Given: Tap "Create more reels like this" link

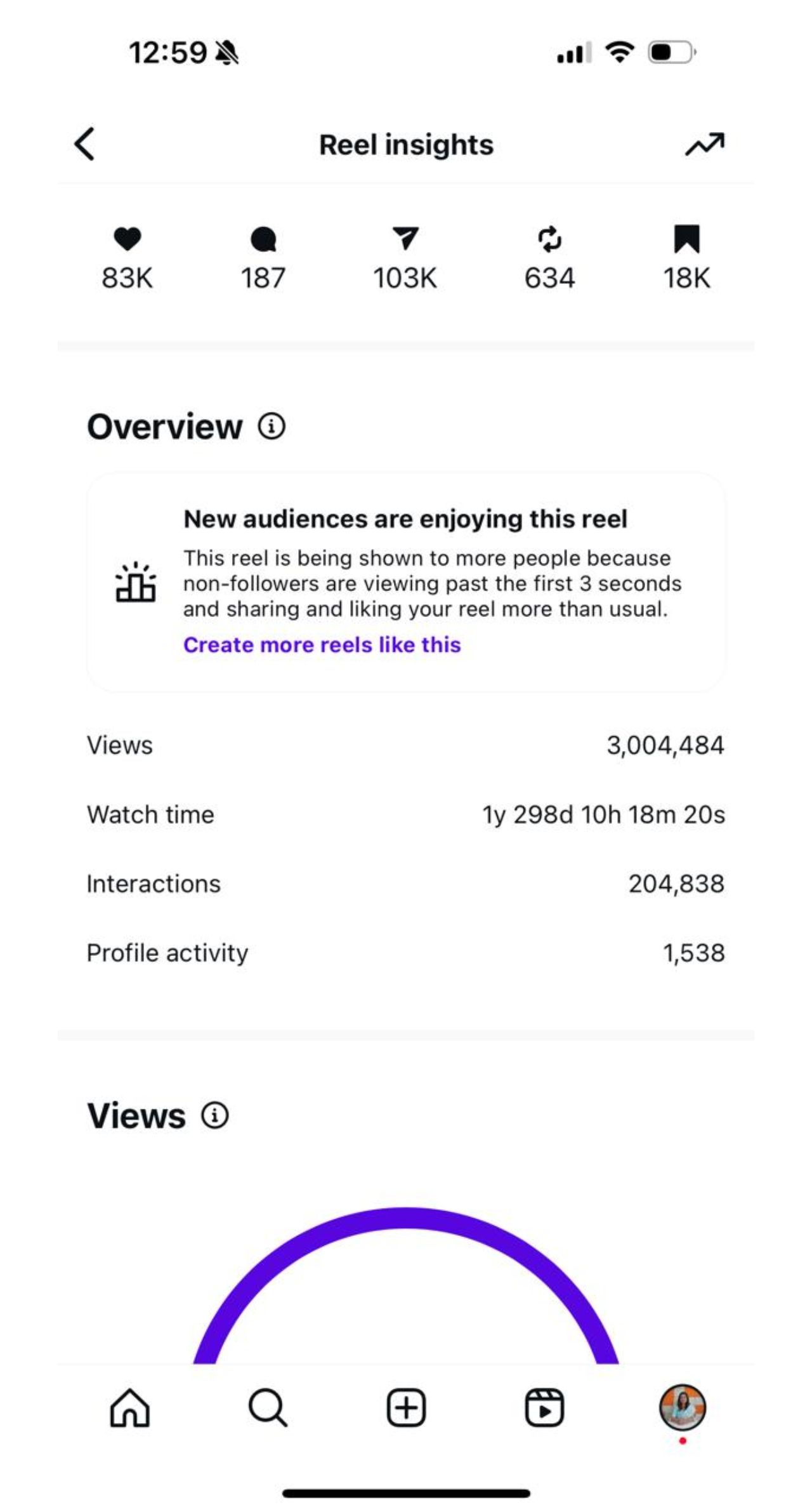Looking at the screenshot, I should [322, 645].
